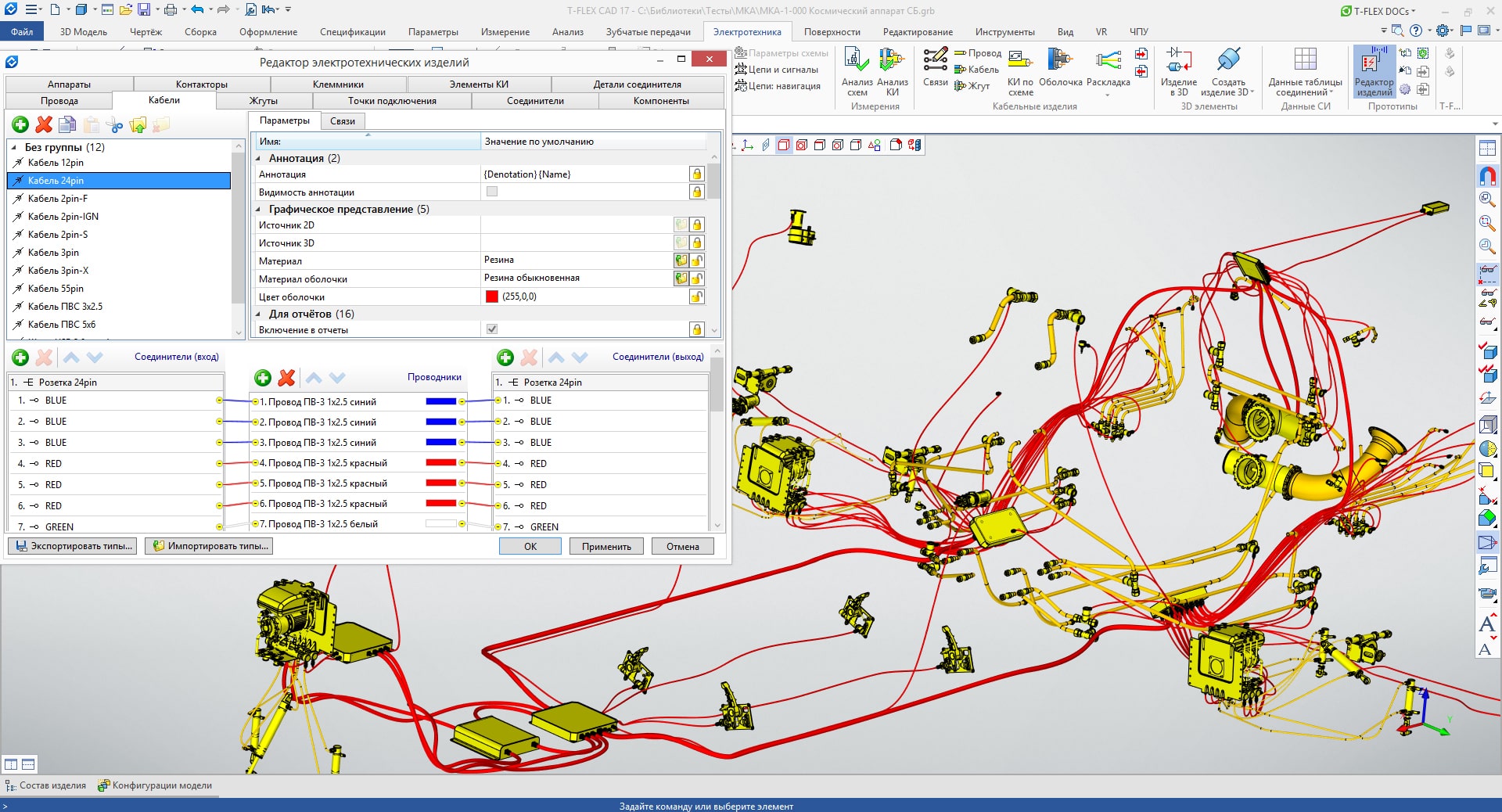Collapse the Графическое представление (5) section
This screenshot has width=1502, height=812.
click(259, 209)
